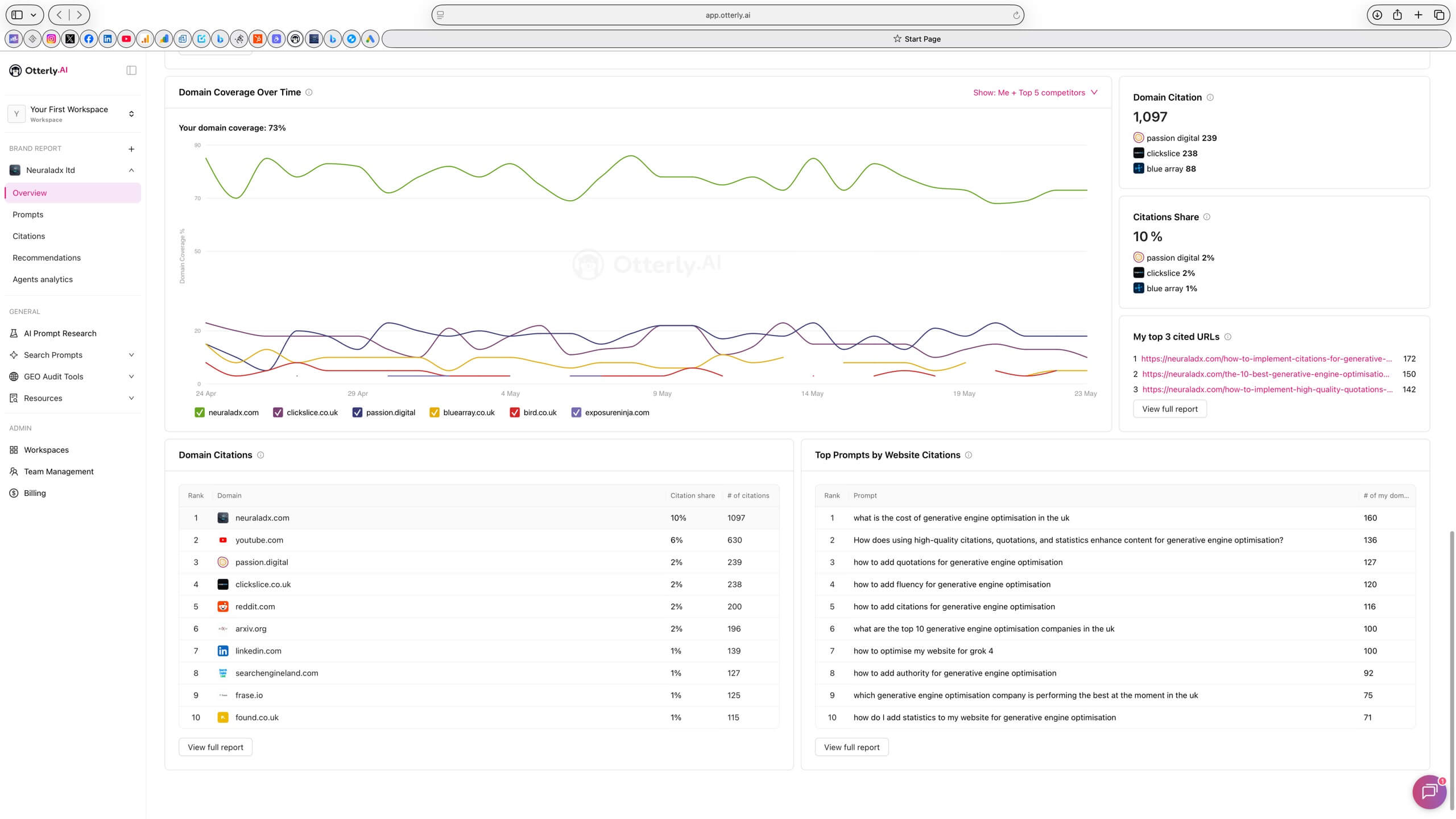Open Safari sidebar dropdown arrow
Viewport: 1456px width, 819px height.
click(x=34, y=15)
